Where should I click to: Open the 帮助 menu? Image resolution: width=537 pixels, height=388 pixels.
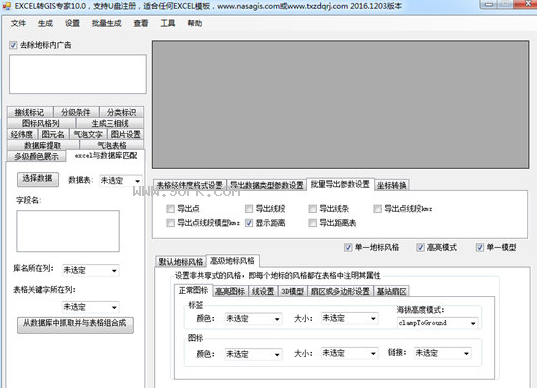coord(195,23)
